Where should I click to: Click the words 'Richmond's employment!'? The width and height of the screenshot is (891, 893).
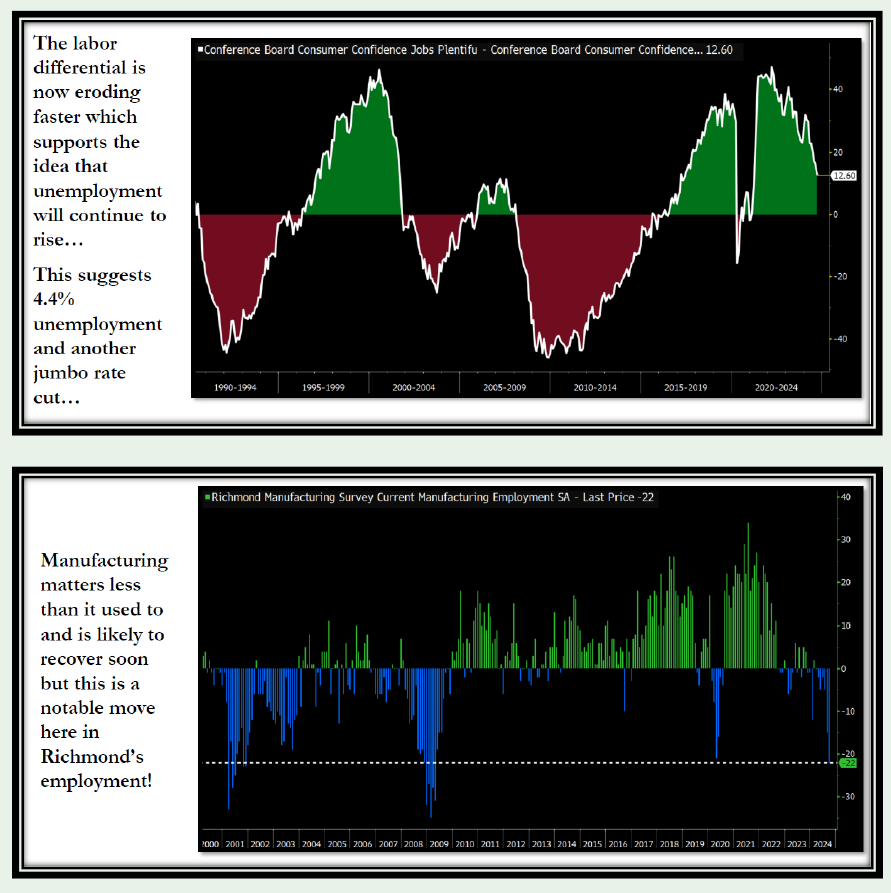tap(96, 768)
